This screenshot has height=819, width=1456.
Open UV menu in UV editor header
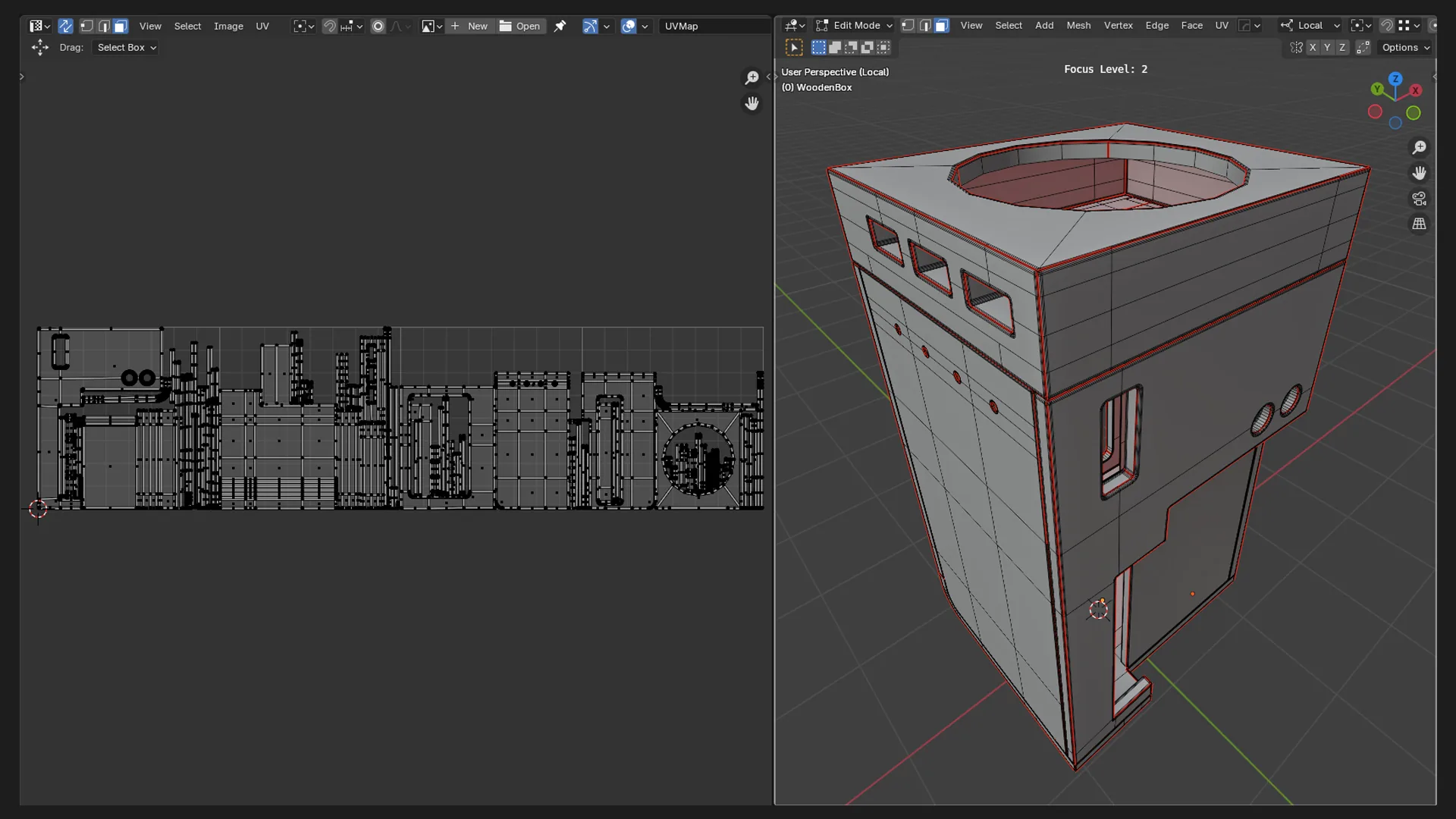(x=262, y=26)
